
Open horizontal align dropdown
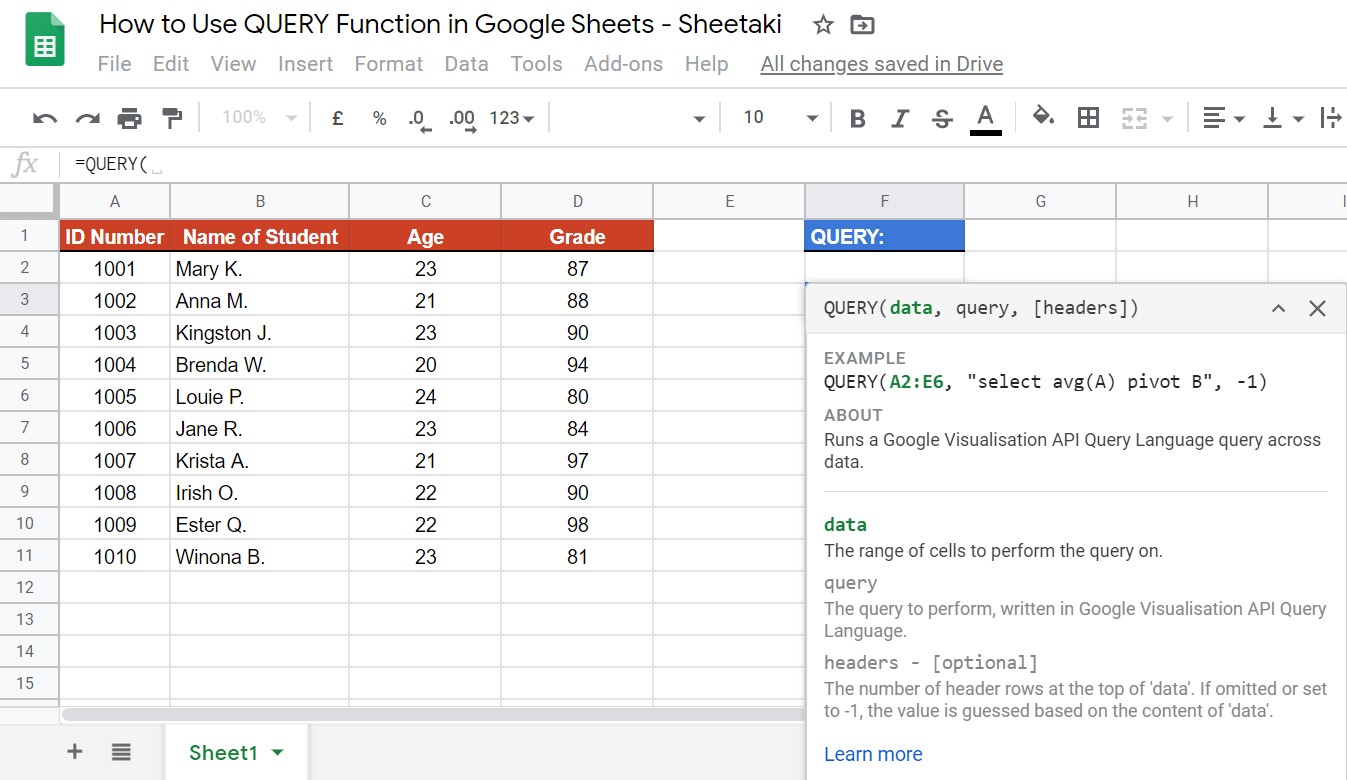pyautogui.click(x=1223, y=118)
